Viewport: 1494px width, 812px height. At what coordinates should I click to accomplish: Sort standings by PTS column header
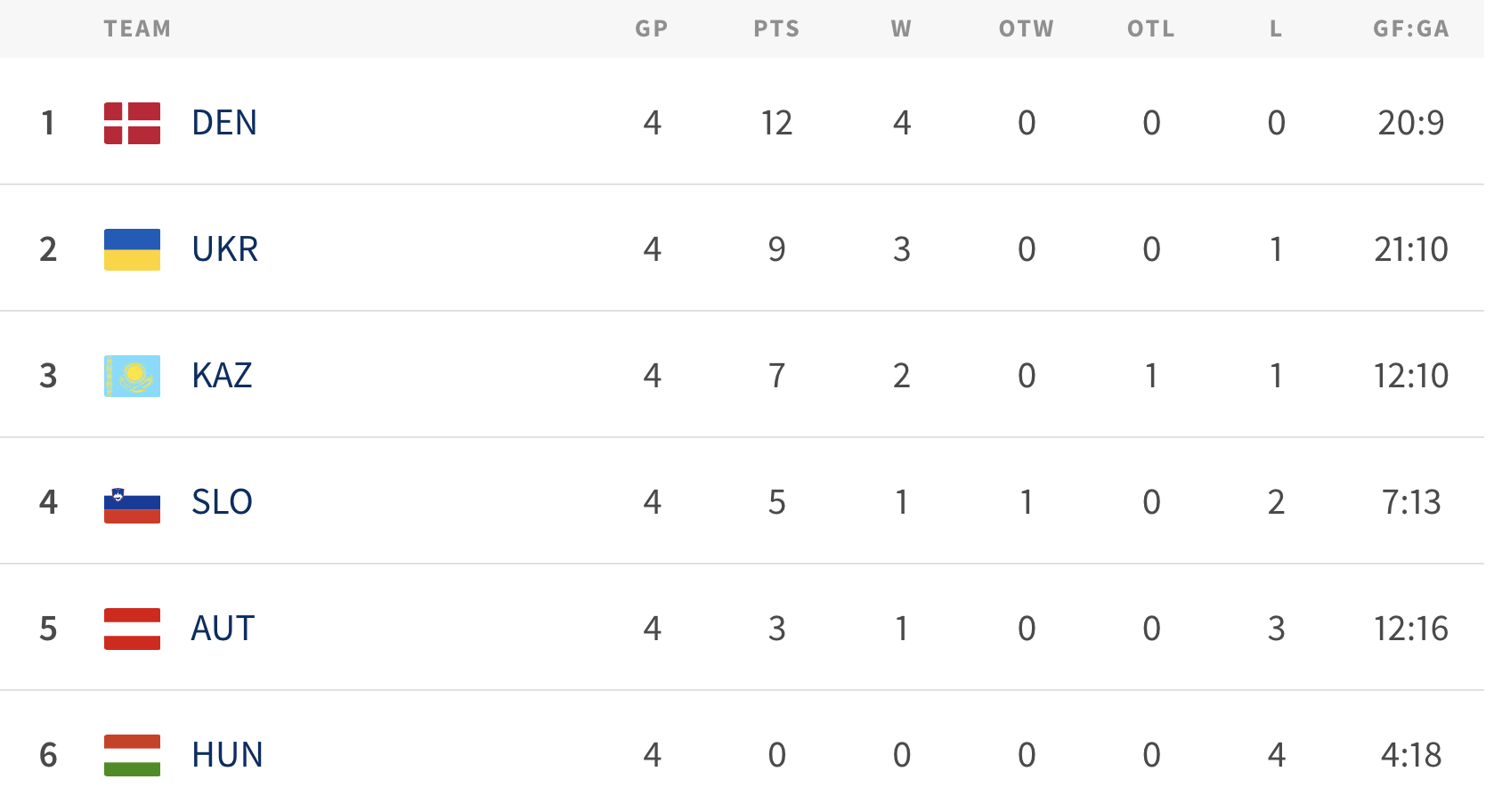tap(776, 29)
